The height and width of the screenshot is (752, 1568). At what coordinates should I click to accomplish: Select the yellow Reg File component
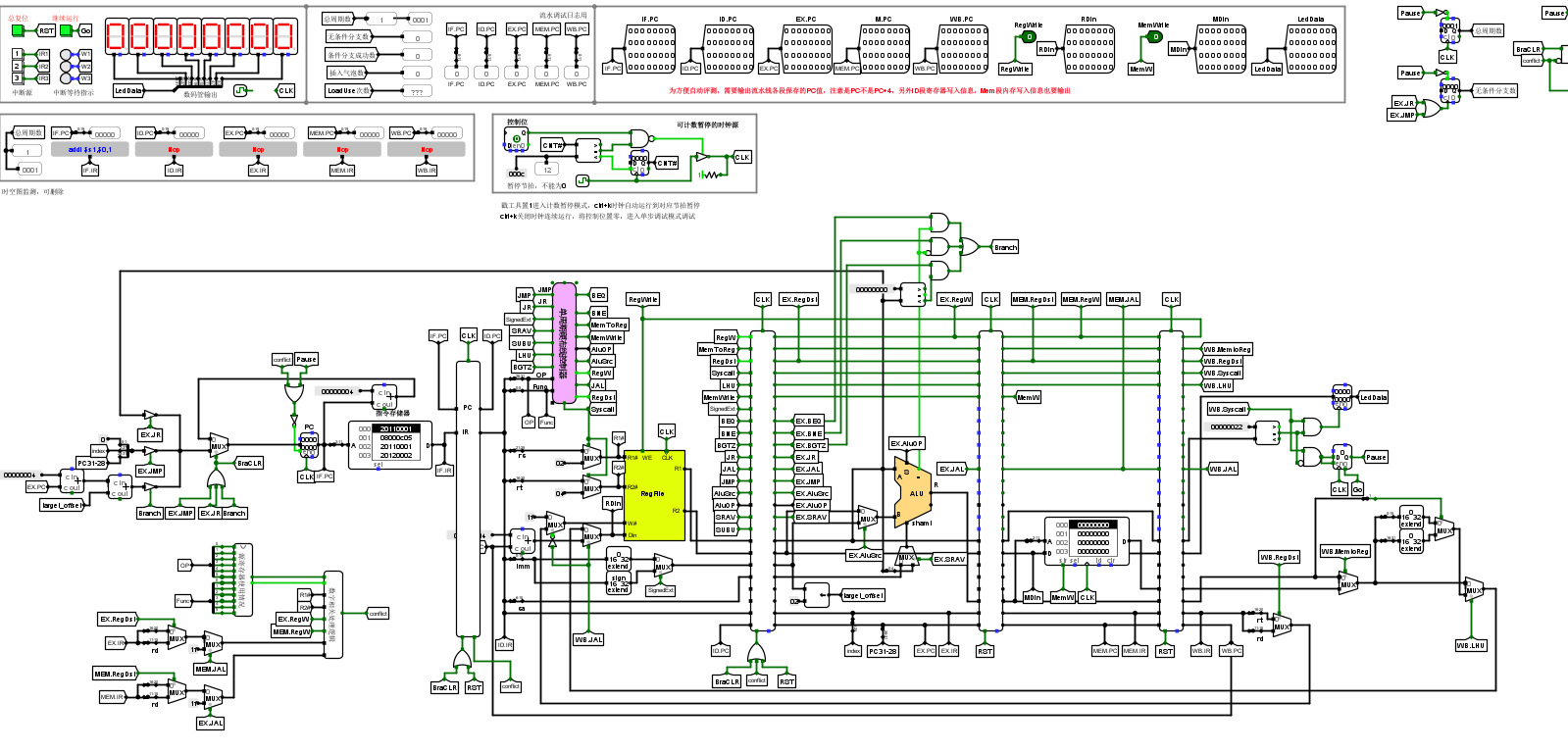[x=654, y=495]
